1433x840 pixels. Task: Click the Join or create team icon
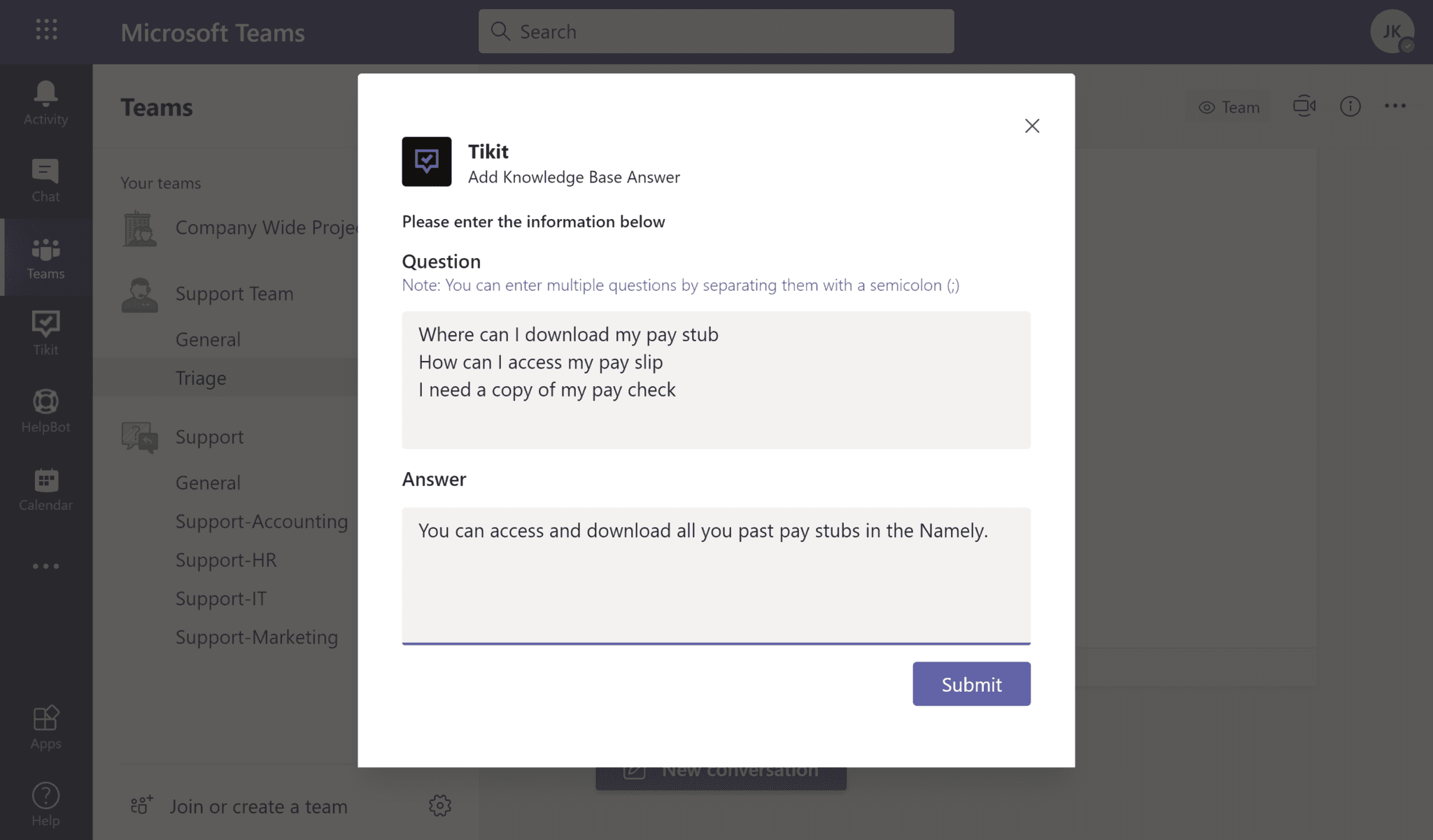[141, 806]
